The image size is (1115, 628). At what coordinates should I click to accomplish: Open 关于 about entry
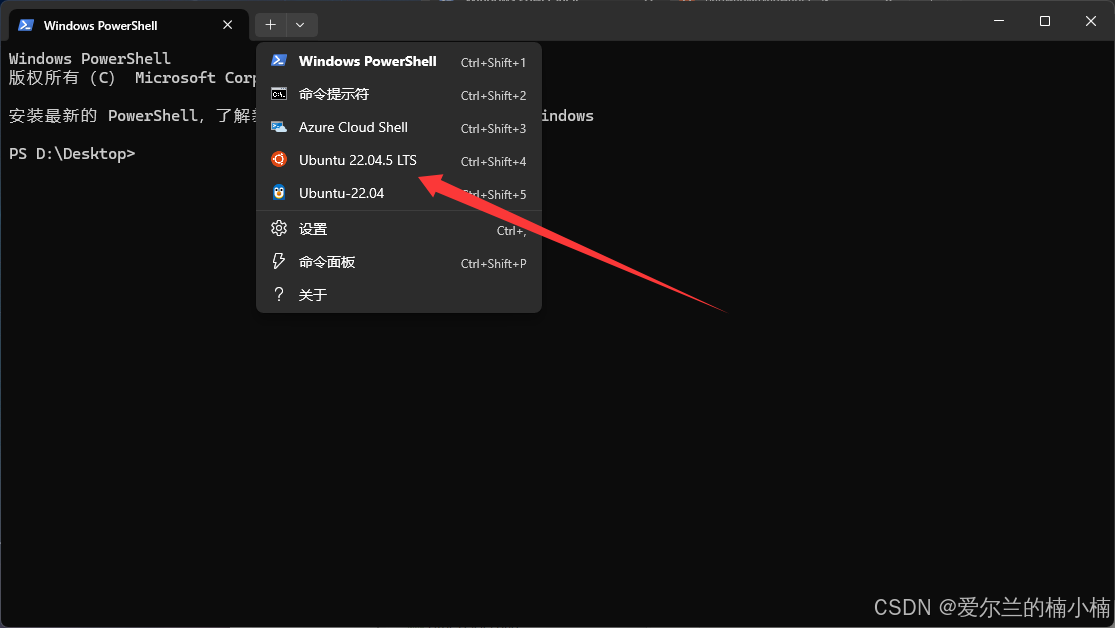point(399,295)
